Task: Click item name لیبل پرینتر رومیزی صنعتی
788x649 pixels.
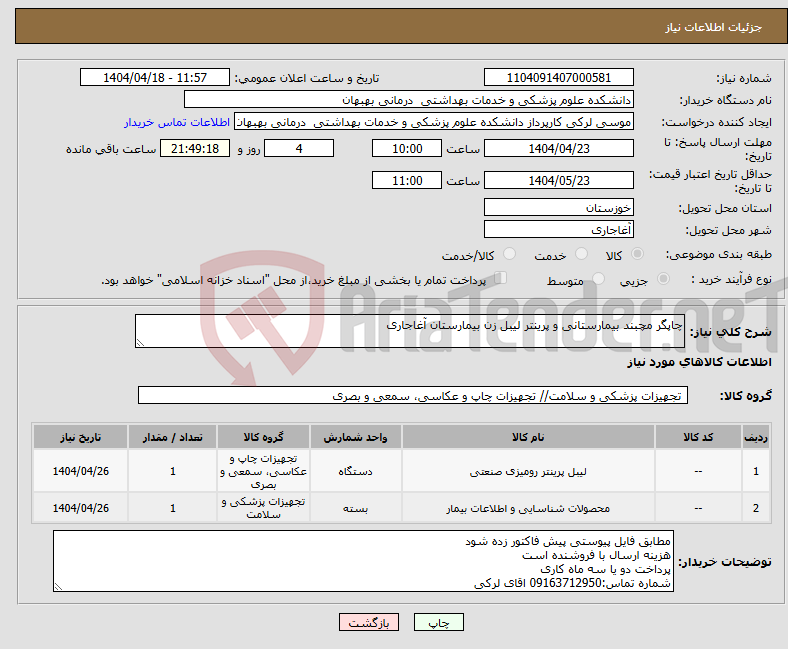Action: click(x=528, y=472)
